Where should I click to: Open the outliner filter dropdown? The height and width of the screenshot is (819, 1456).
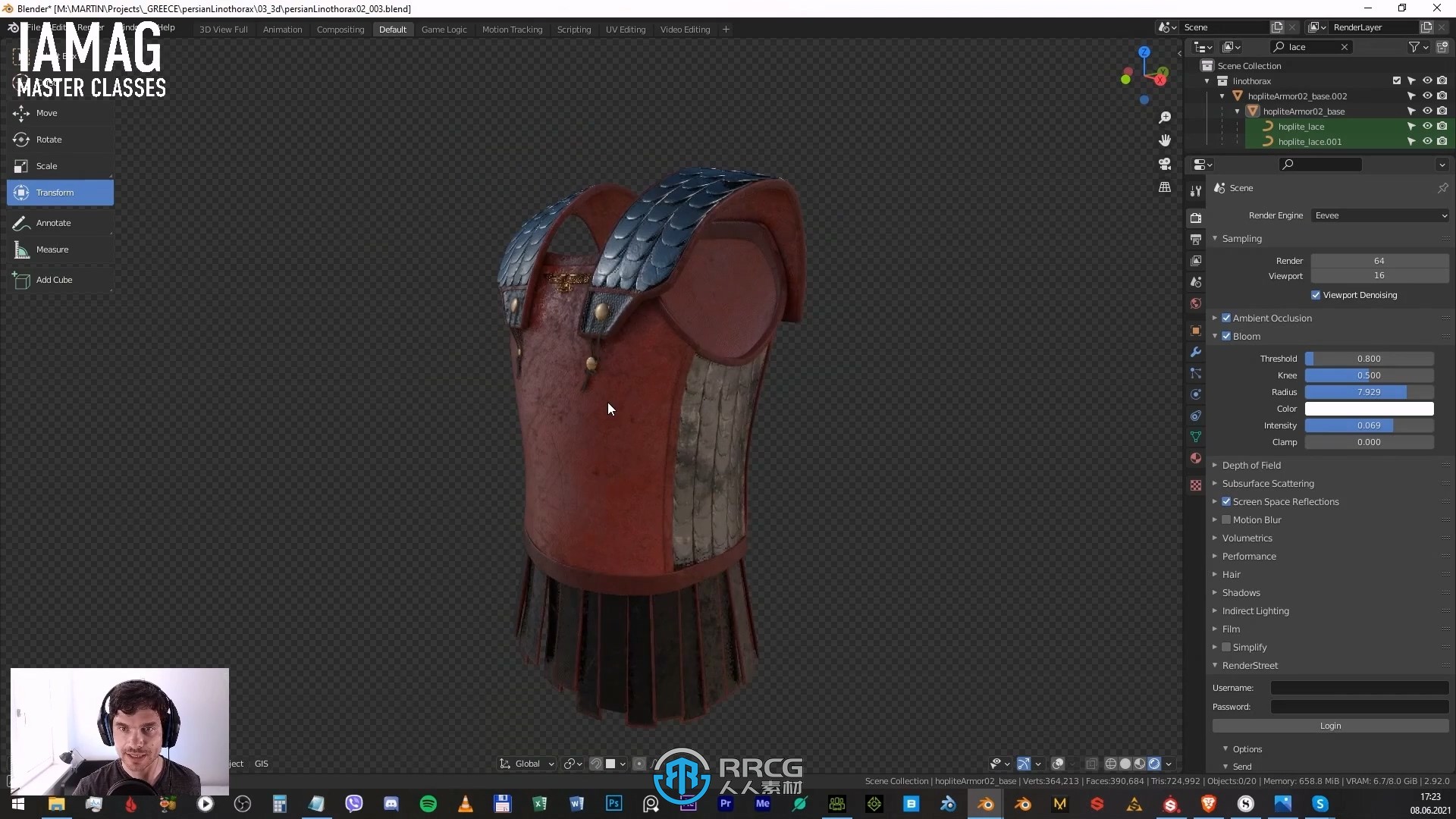[1418, 47]
